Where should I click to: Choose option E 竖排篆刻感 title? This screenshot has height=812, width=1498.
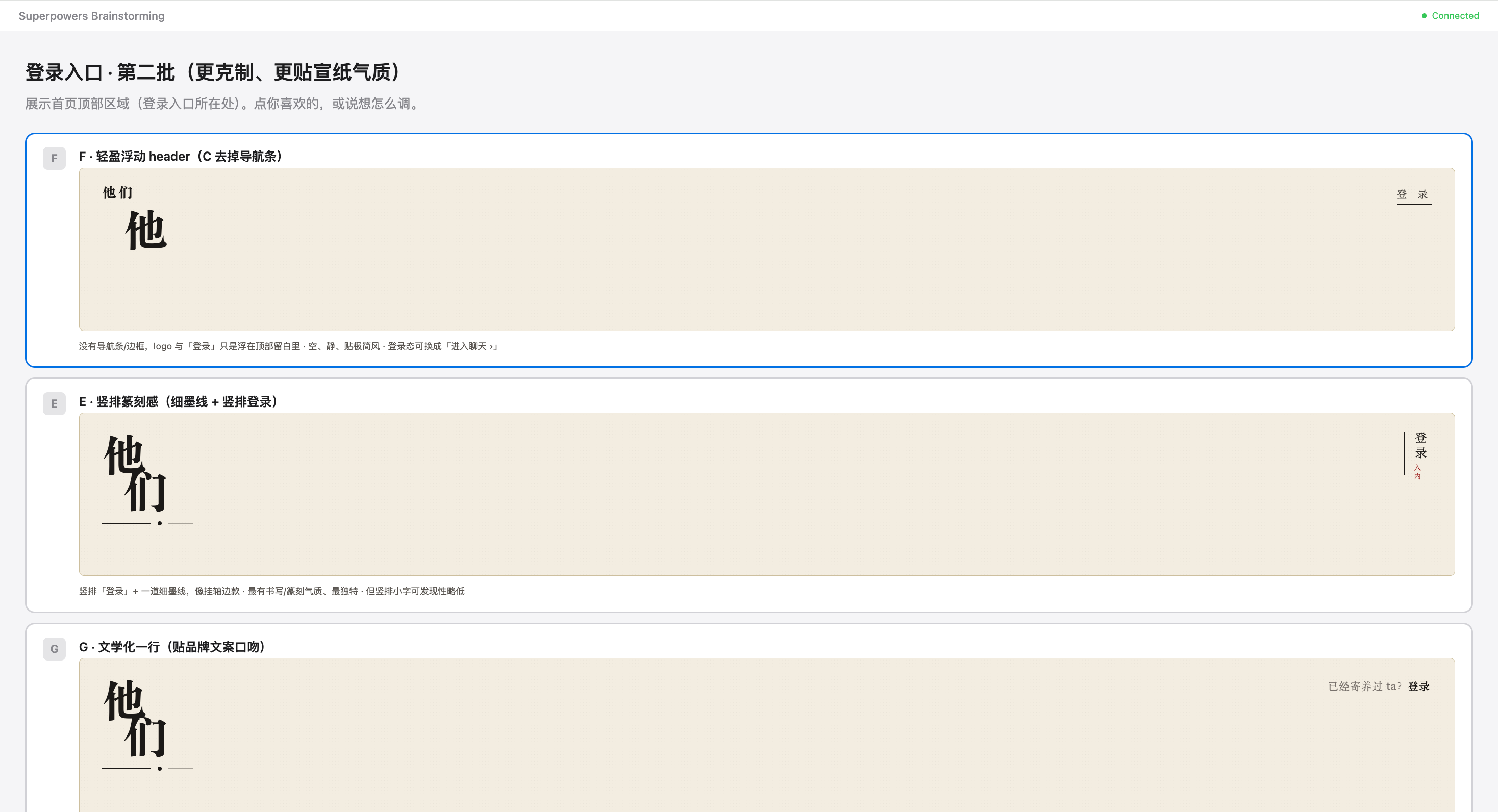pyautogui.click(x=178, y=401)
